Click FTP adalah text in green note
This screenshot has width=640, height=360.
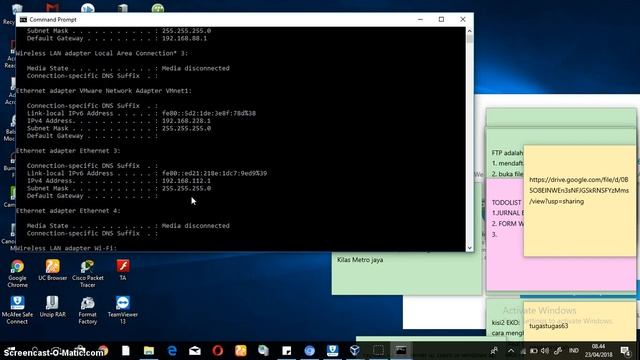pos(507,153)
